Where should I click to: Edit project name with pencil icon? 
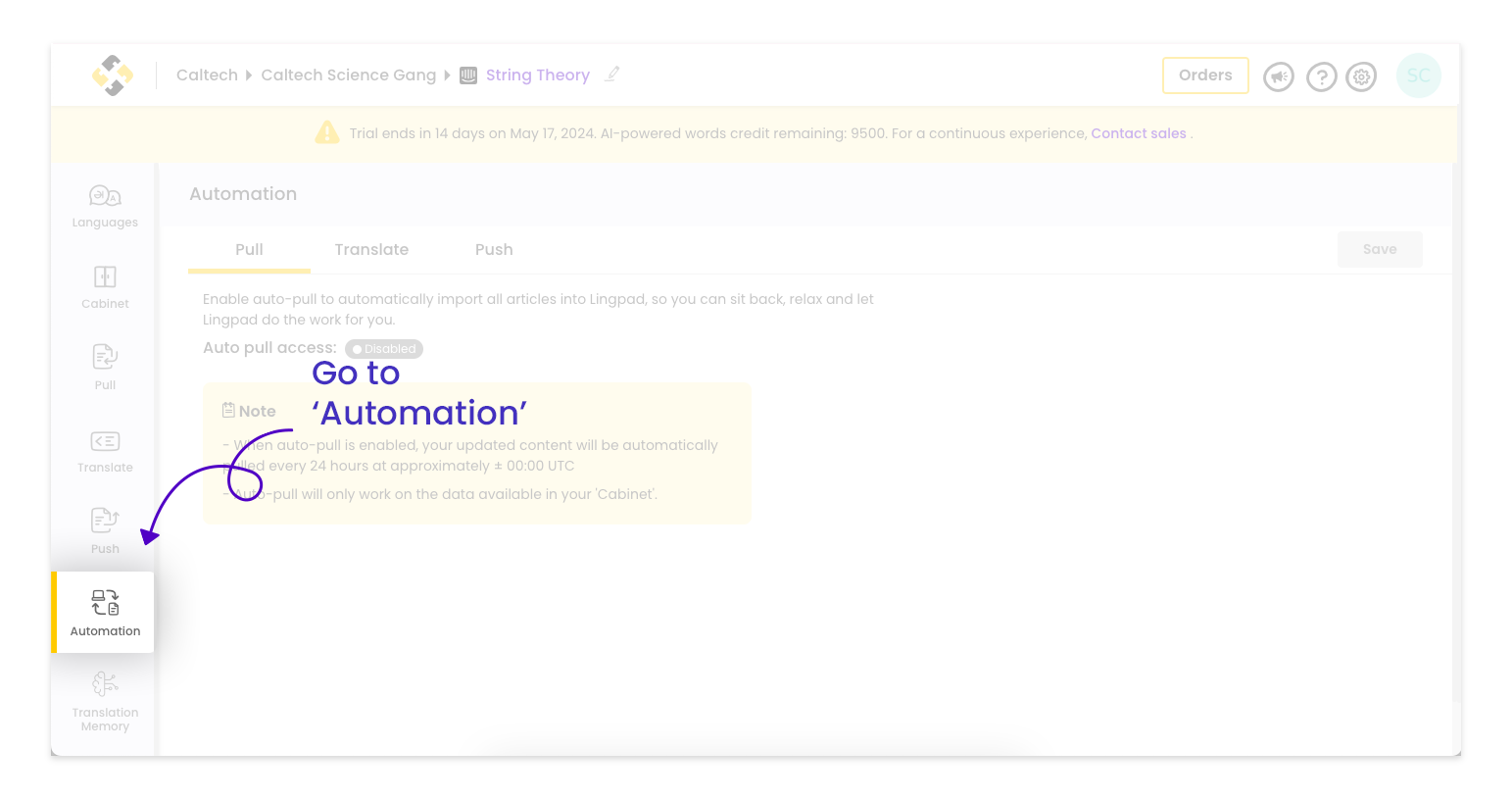(612, 74)
